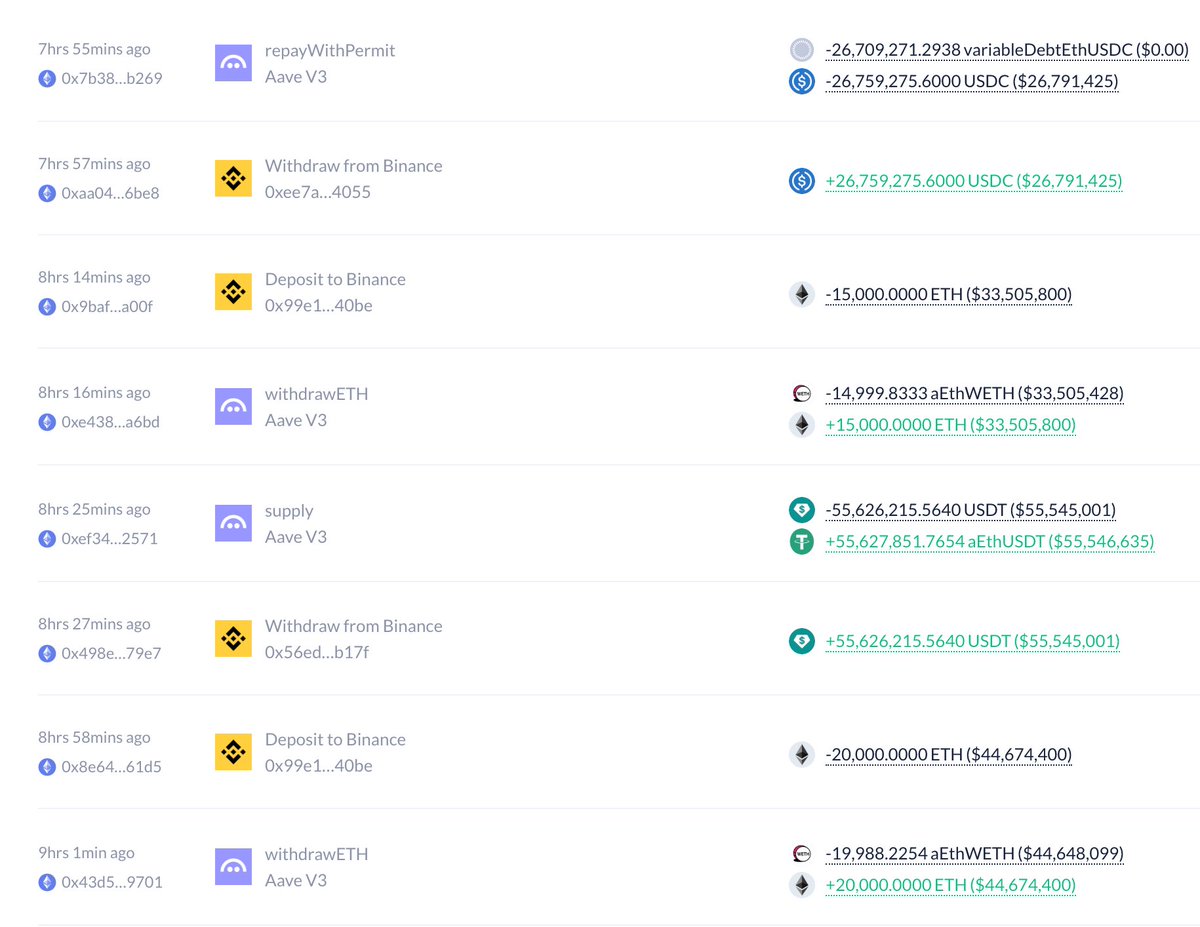1200x927 pixels.
Task: Click USDT icon next to -55,626,215.5640 USDT
Action: click(x=801, y=510)
